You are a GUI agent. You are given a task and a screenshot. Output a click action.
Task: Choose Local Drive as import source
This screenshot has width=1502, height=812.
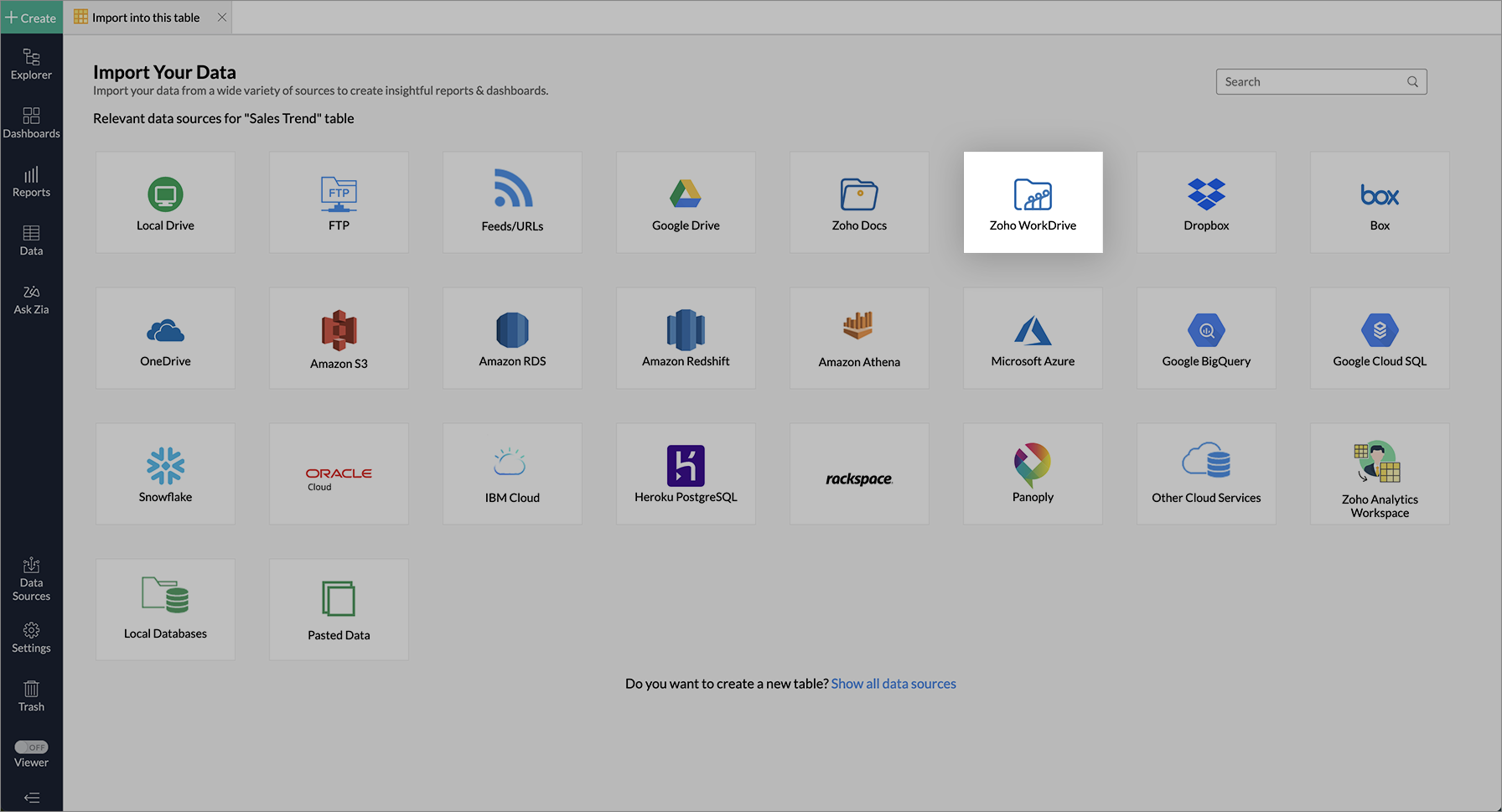[x=165, y=202]
